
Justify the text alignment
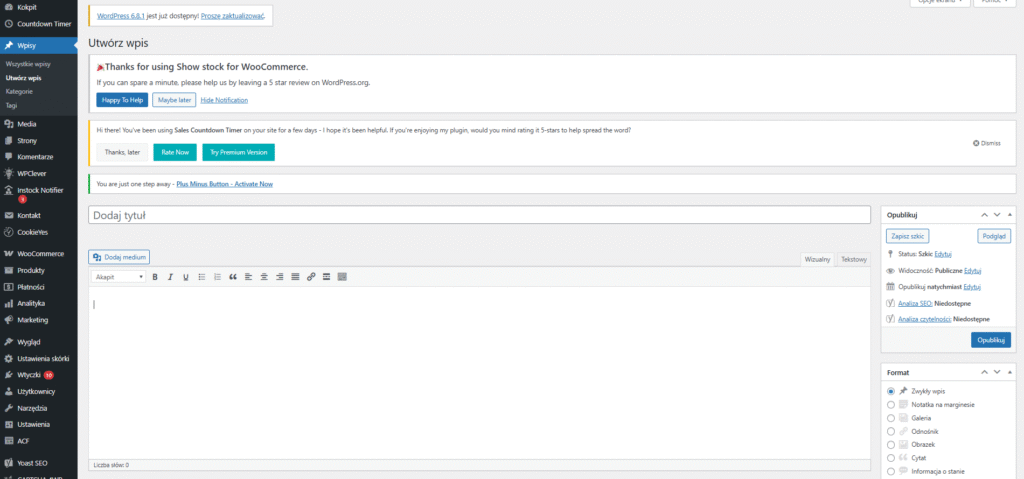point(295,277)
